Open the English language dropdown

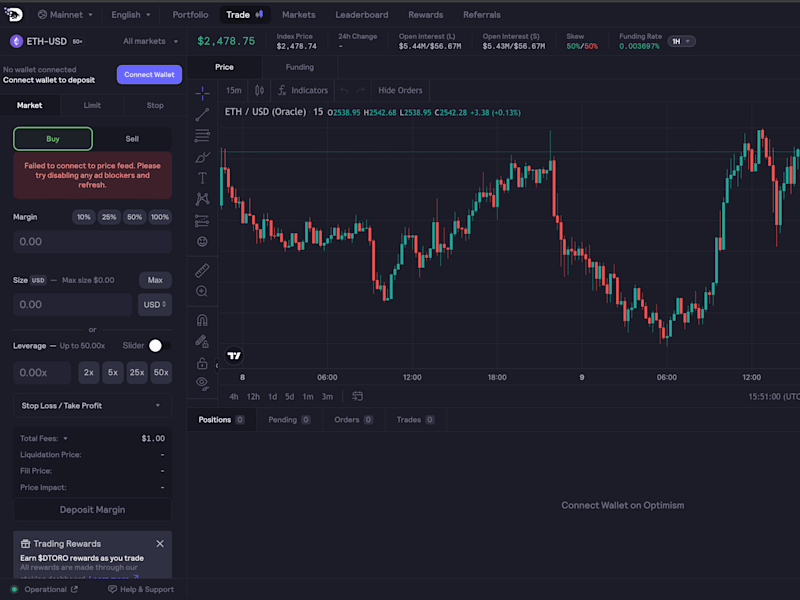coord(131,15)
